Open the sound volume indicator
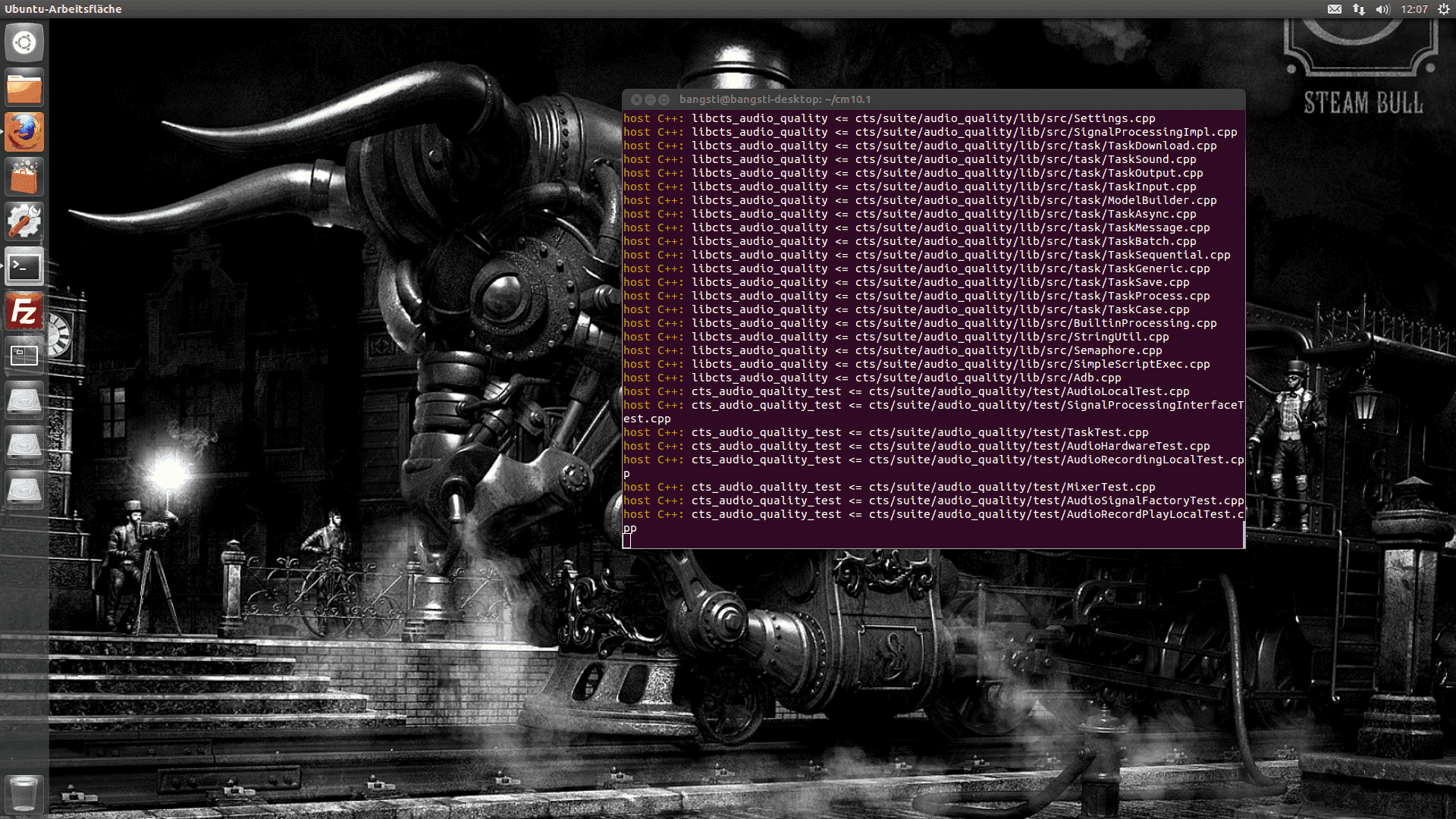 tap(1382, 9)
